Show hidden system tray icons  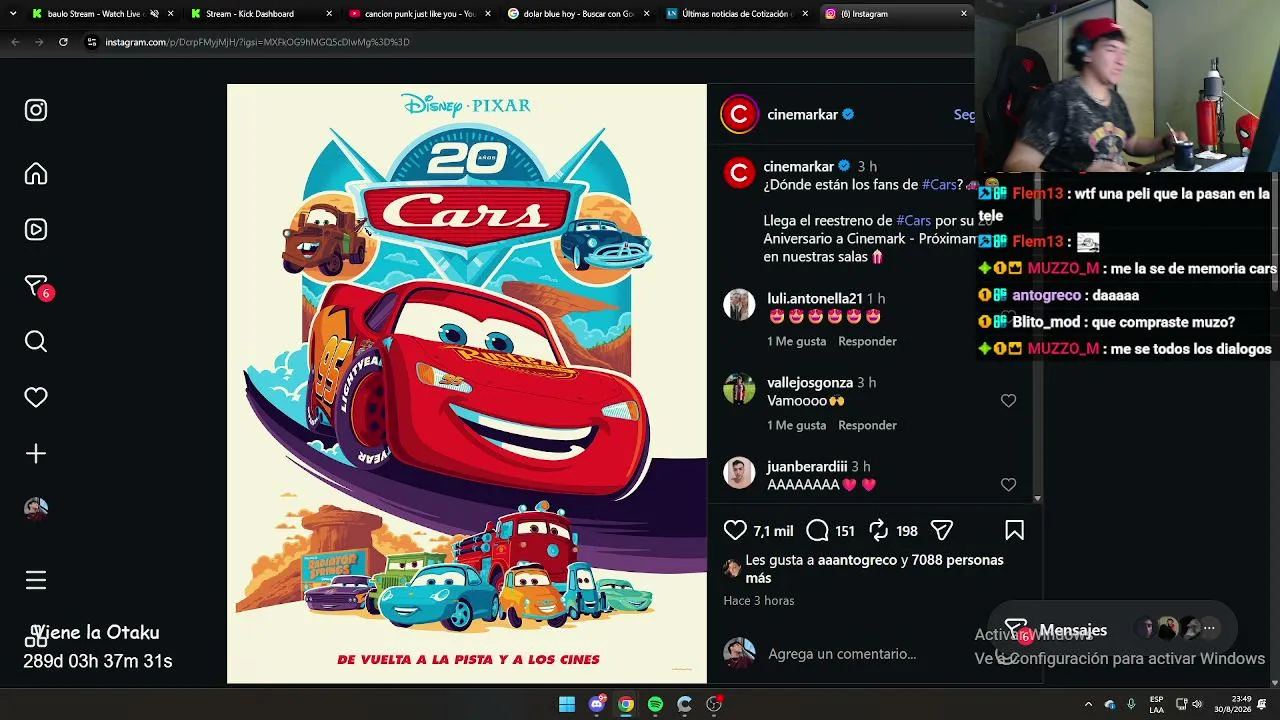pyautogui.click(x=1088, y=704)
